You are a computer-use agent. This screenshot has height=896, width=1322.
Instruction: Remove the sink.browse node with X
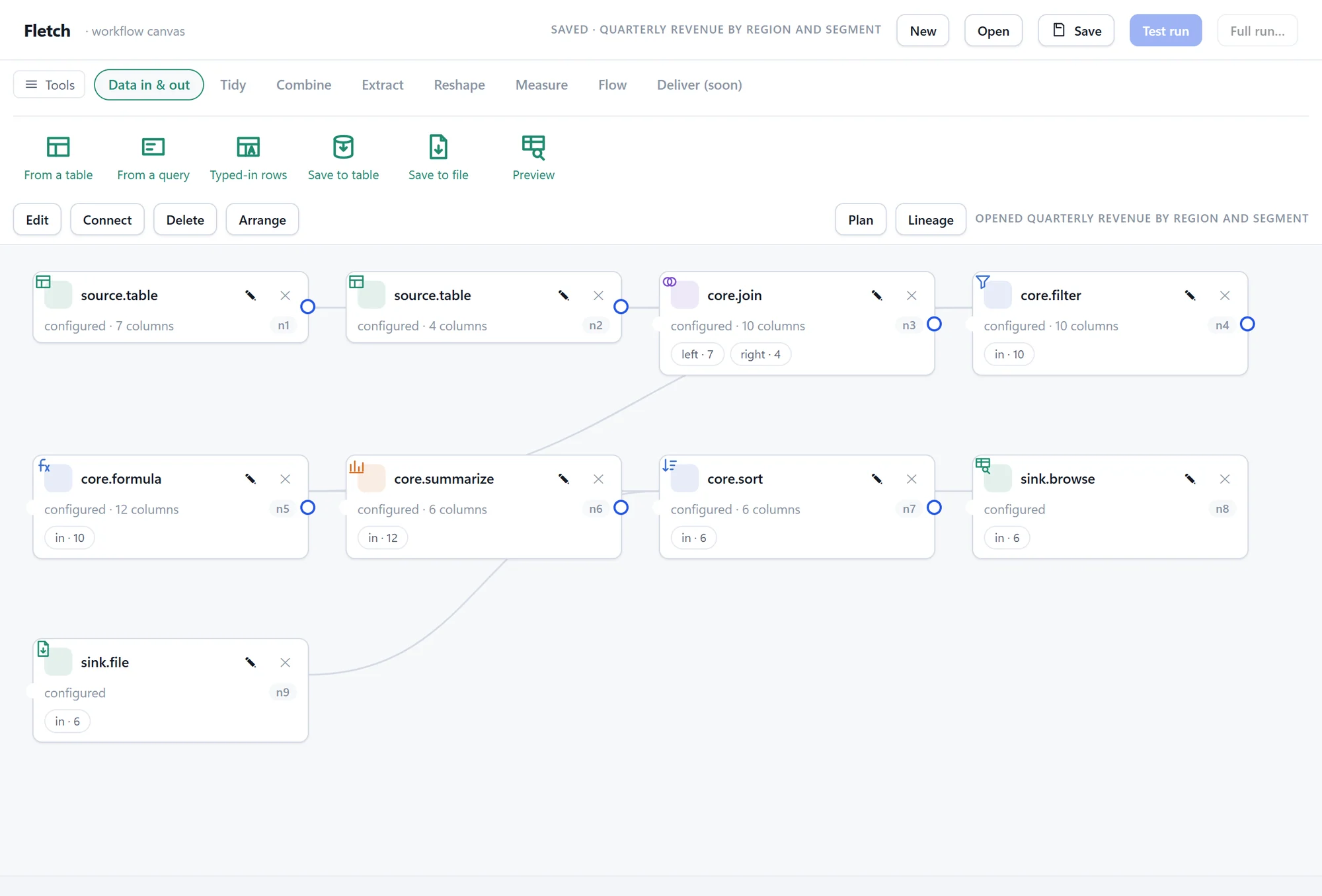pos(1225,479)
